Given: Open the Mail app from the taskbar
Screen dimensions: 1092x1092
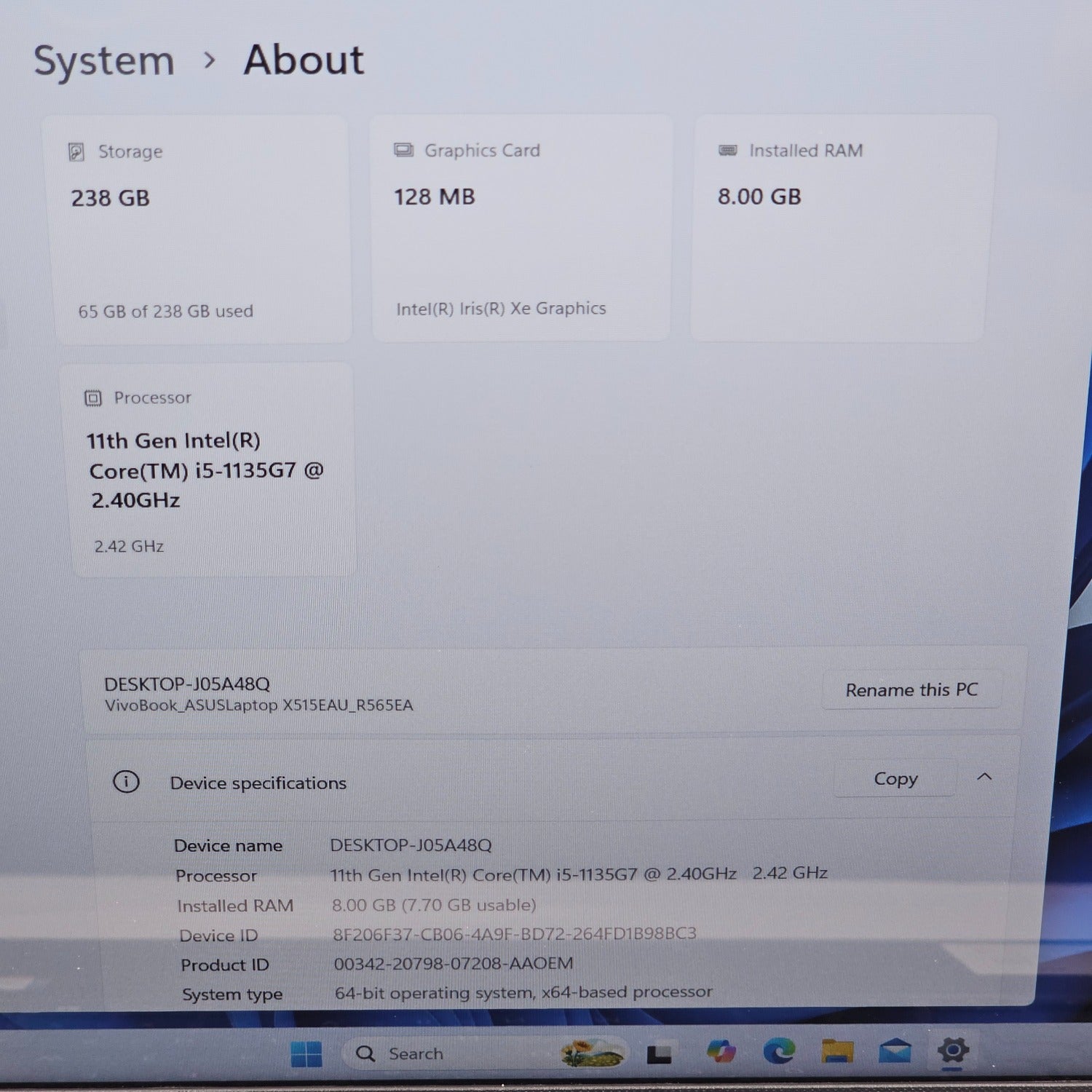Looking at the screenshot, I should point(896,1053).
